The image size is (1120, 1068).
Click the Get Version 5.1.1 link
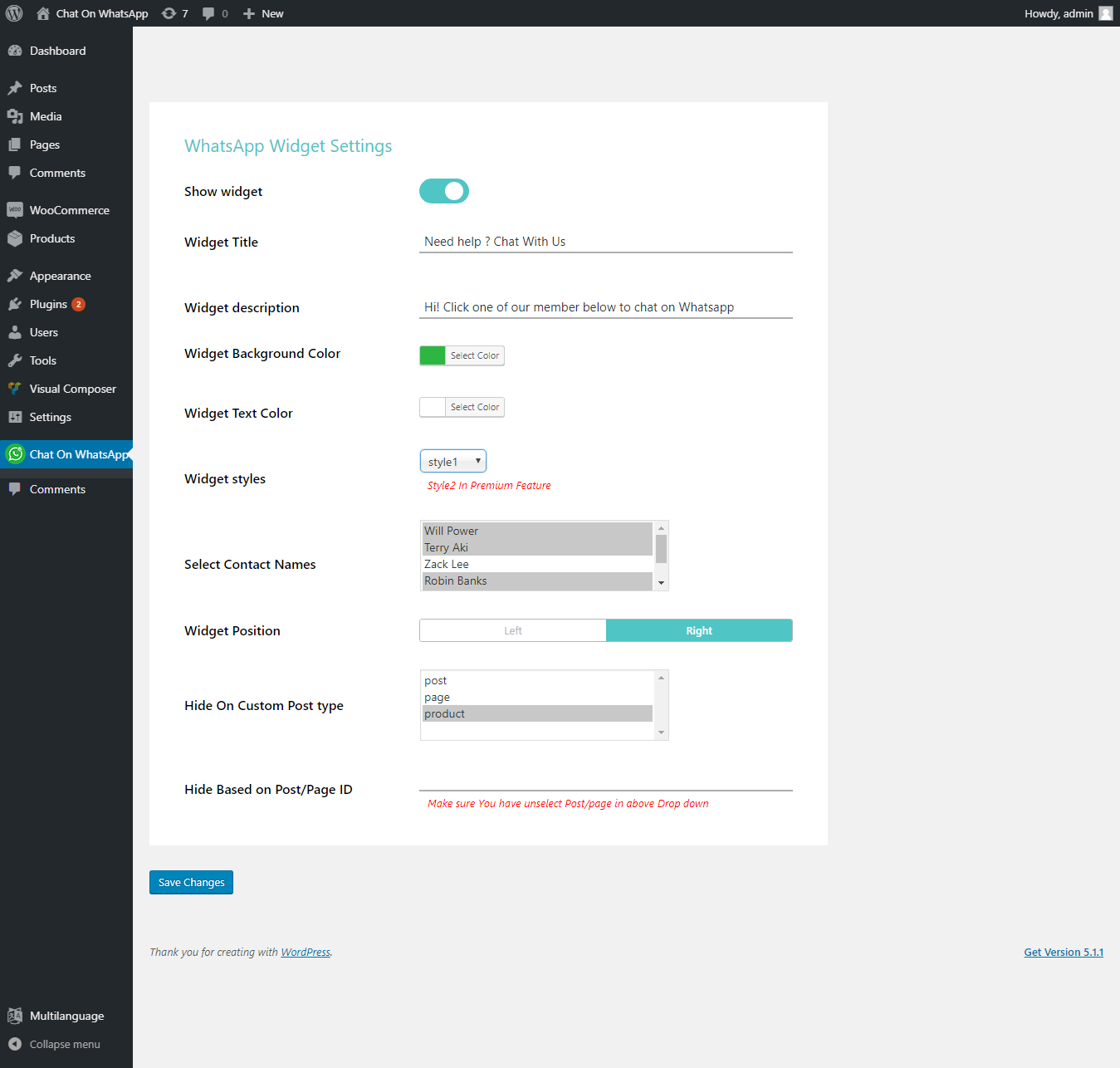tap(1064, 953)
